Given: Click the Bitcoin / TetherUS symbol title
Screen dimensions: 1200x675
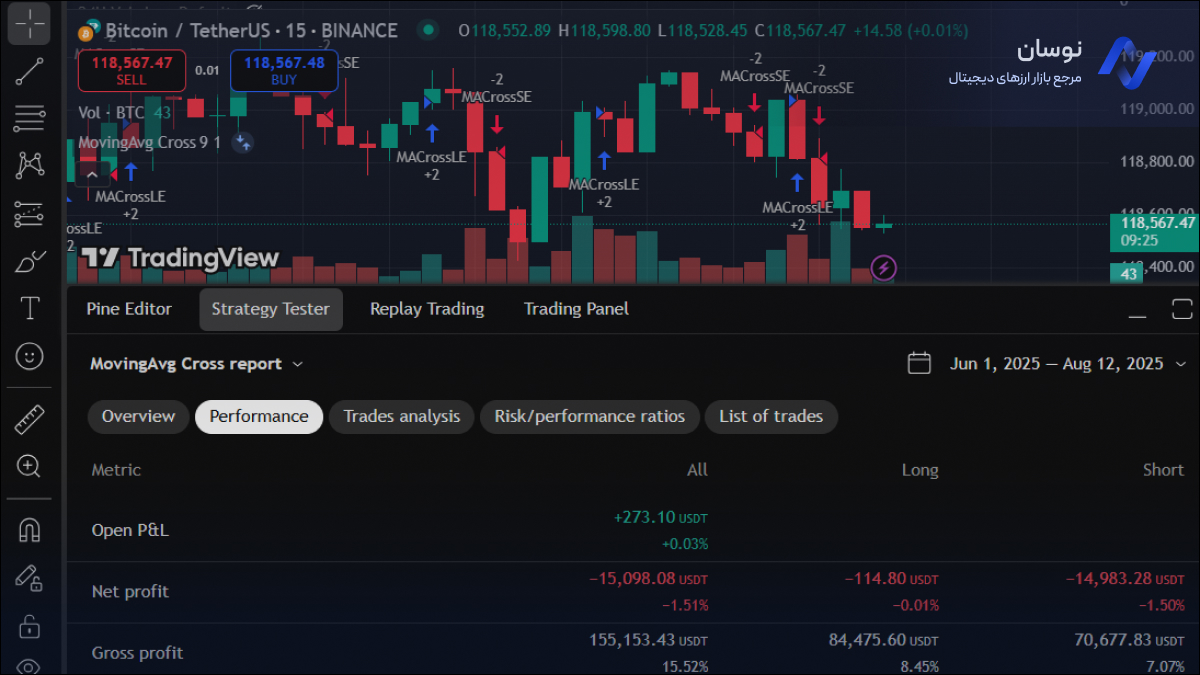Looking at the screenshot, I should click(252, 30).
